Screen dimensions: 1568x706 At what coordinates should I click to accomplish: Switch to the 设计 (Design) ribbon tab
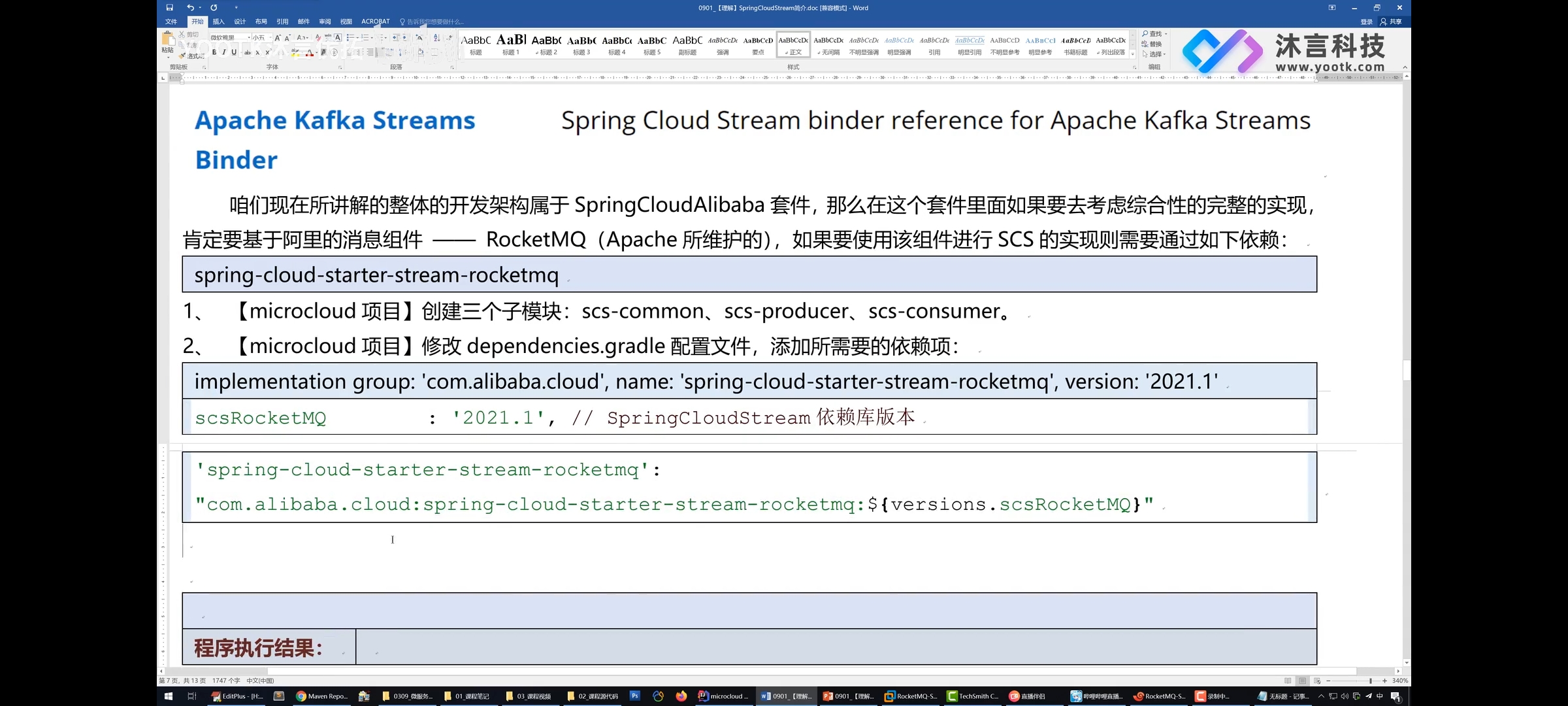[240, 22]
